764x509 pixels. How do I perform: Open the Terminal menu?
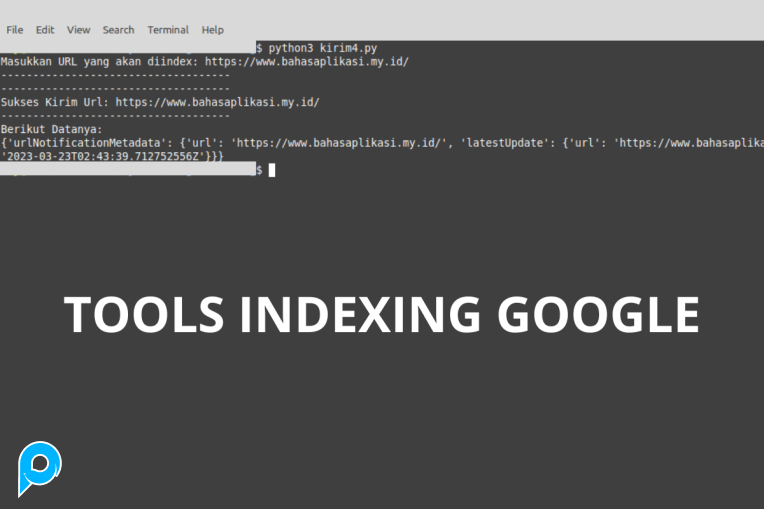(168, 30)
